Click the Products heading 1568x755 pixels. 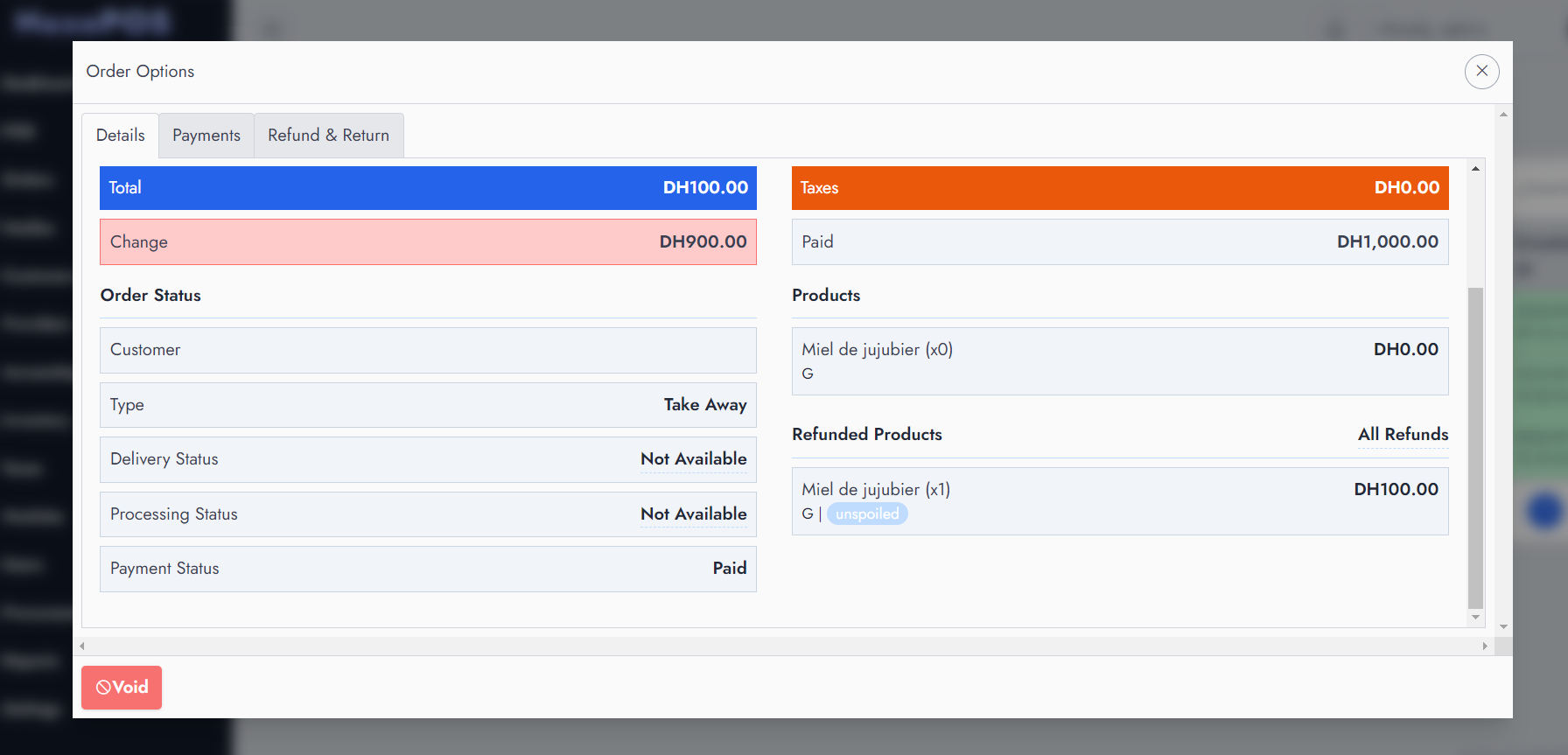click(x=826, y=296)
